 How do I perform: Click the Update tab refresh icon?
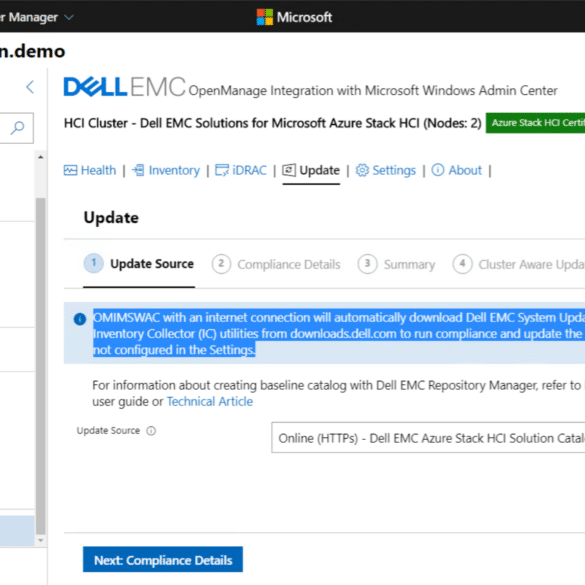289,170
